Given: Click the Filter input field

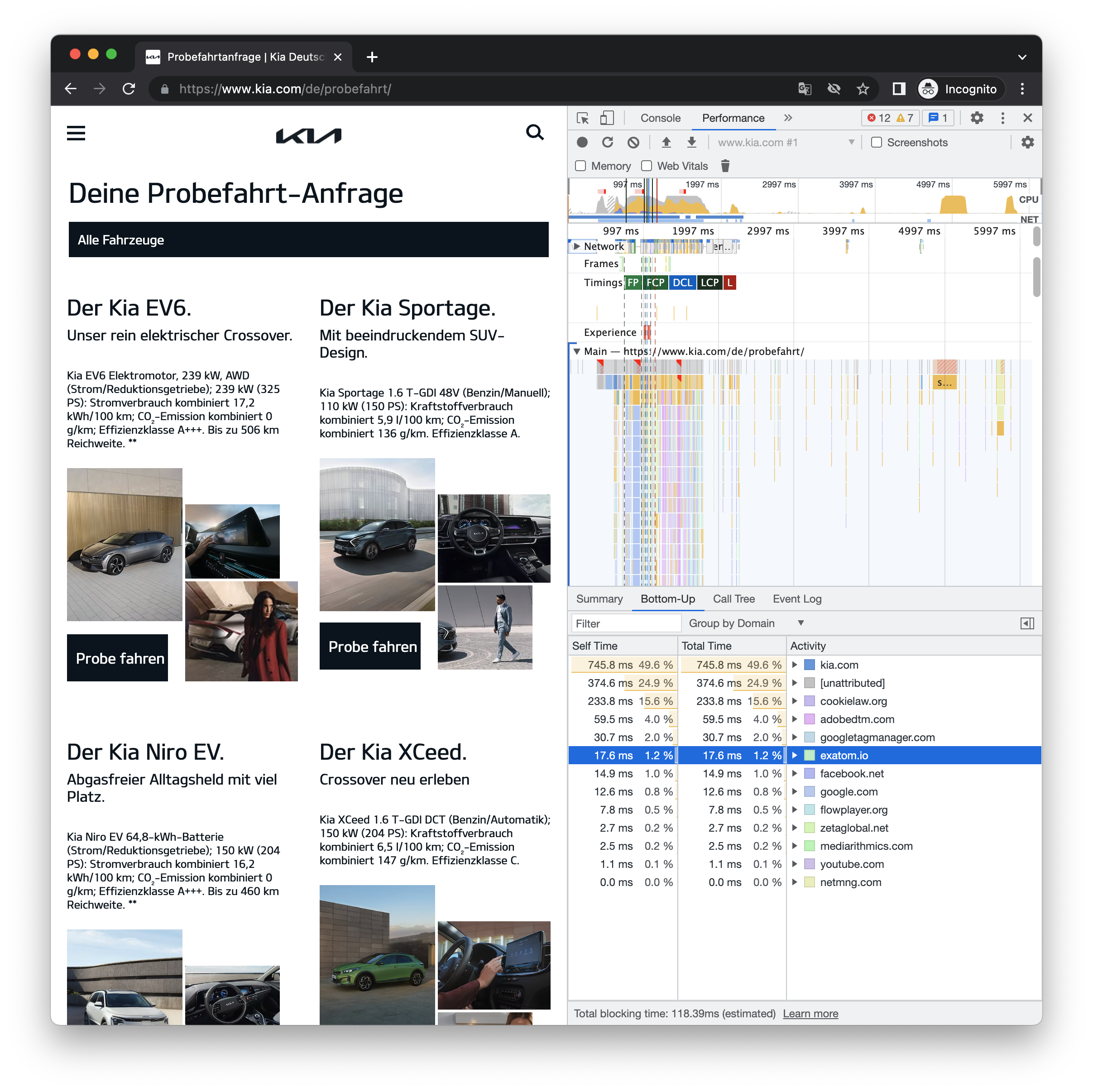Looking at the screenshot, I should pyautogui.click(x=626, y=623).
